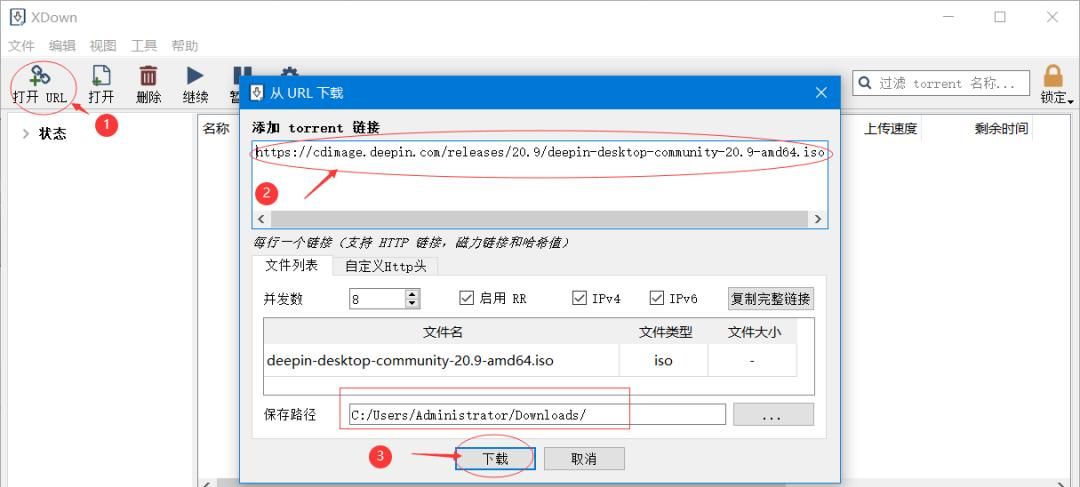Click the Delete trash toolbar icon
The height and width of the screenshot is (487, 1080).
(148, 76)
